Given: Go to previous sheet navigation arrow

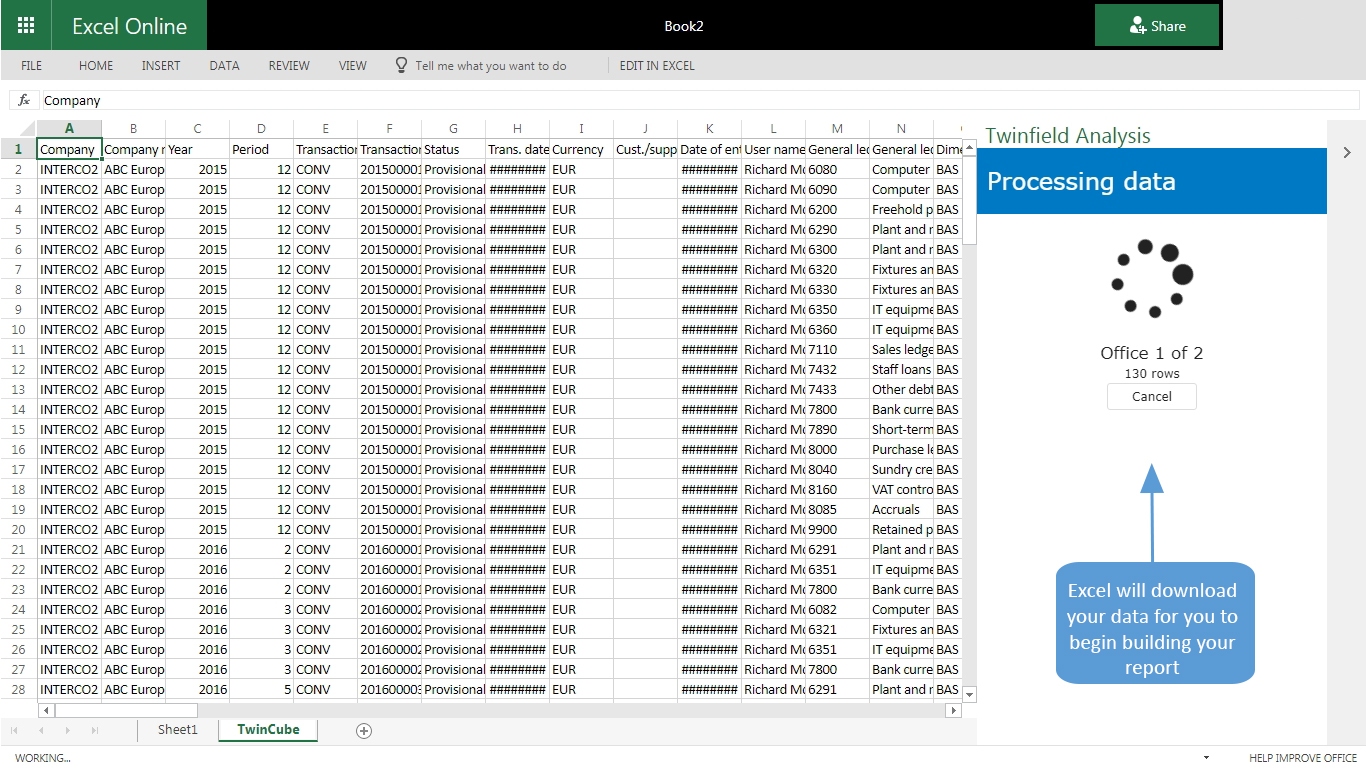Looking at the screenshot, I should (x=42, y=731).
